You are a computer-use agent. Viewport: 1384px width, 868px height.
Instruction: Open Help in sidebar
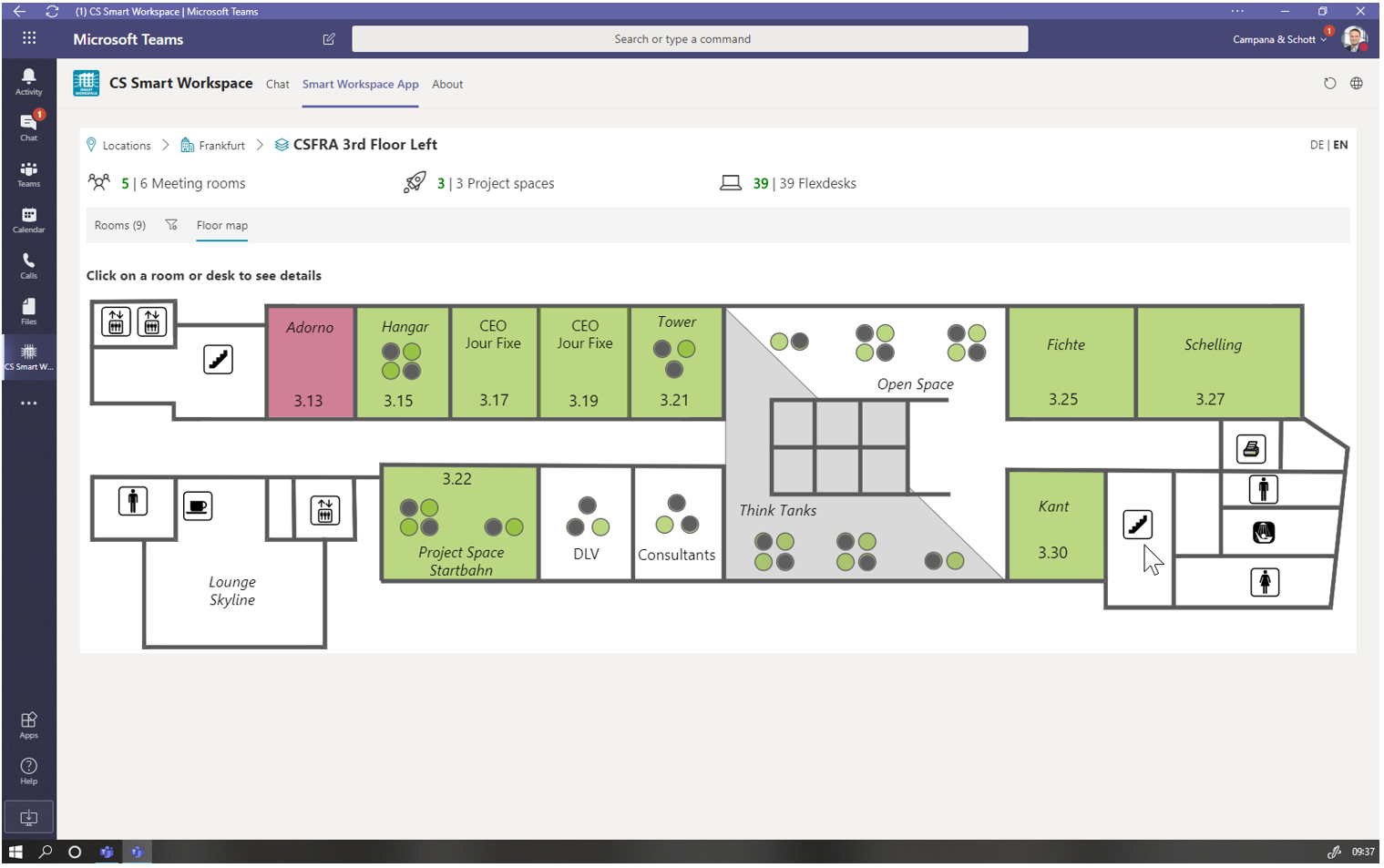pos(28,771)
